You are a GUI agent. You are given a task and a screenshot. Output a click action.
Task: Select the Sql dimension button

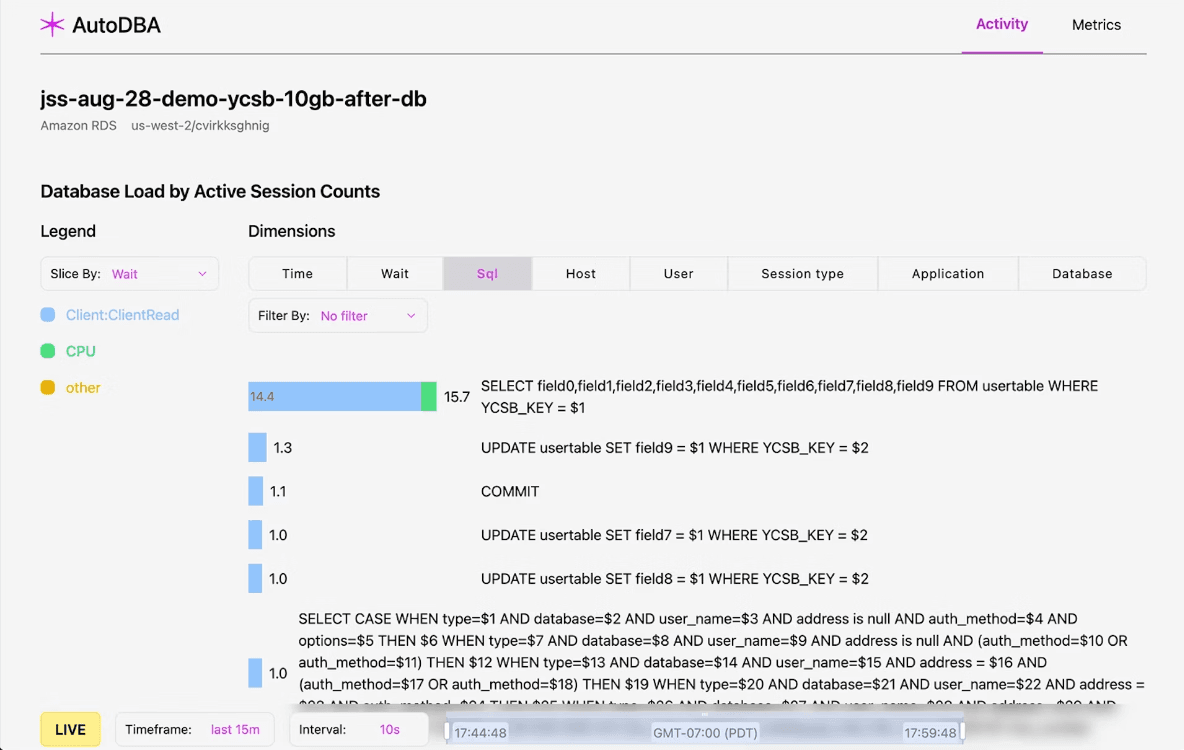(x=487, y=274)
